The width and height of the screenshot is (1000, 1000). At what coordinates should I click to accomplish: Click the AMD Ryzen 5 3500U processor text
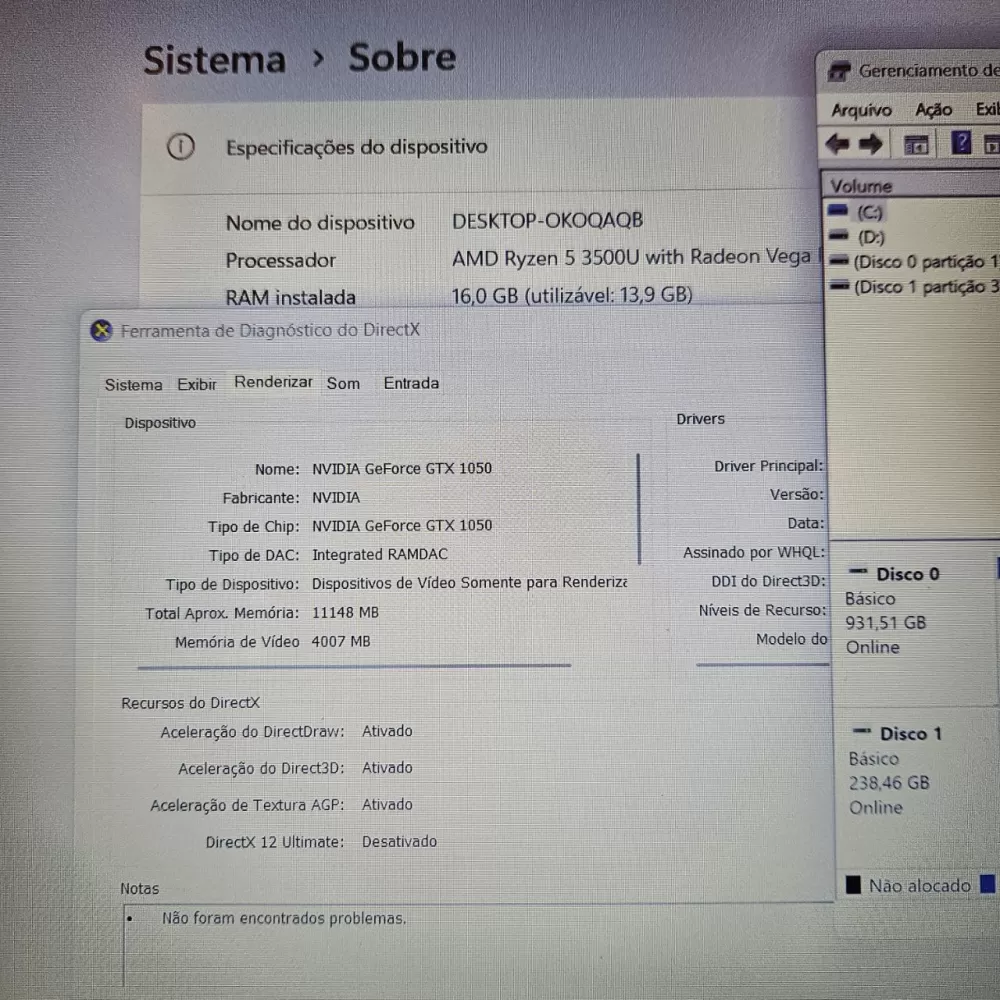pyautogui.click(x=631, y=258)
